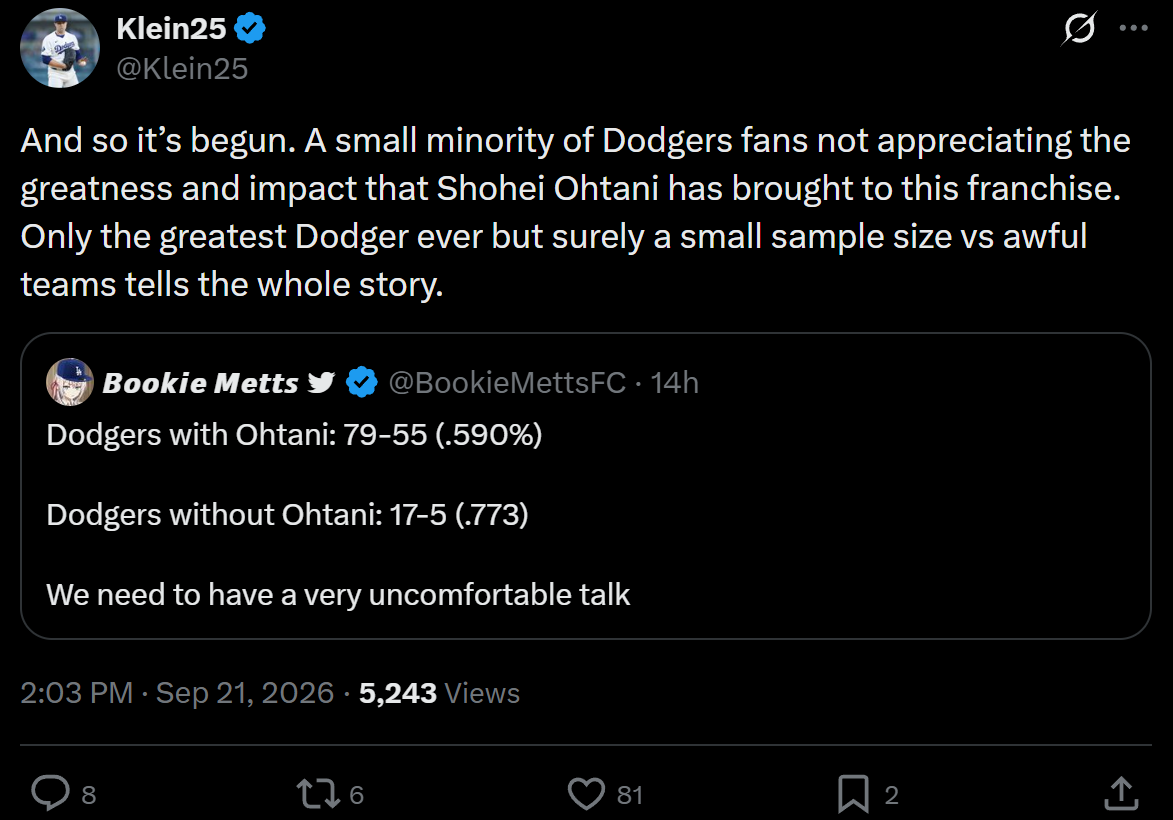Screen dimensions: 1173x820
Task: Open the @BookieMettsFC handle link
Action: tap(507, 383)
